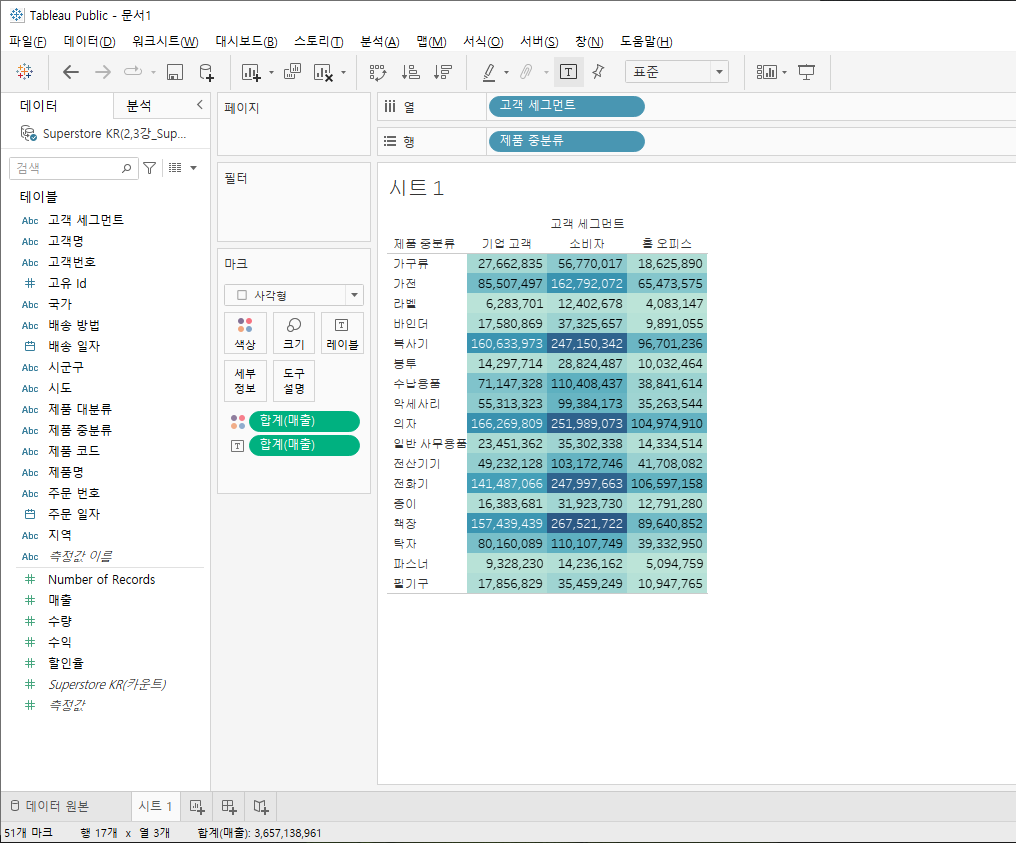Click the 시트 1 sheet title
1016x843 pixels.
pyautogui.click(x=417, y=189)
